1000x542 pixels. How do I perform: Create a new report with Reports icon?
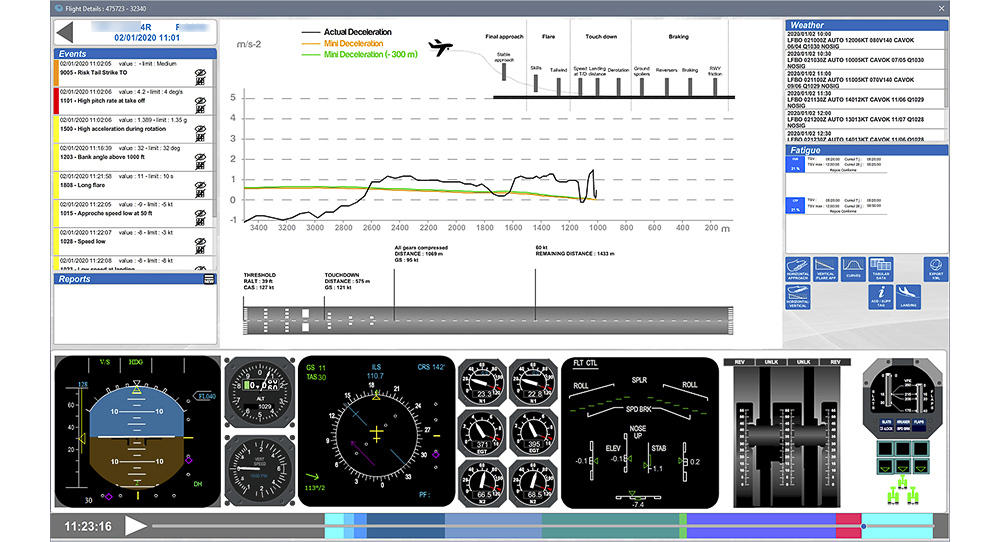click(208, 279)
